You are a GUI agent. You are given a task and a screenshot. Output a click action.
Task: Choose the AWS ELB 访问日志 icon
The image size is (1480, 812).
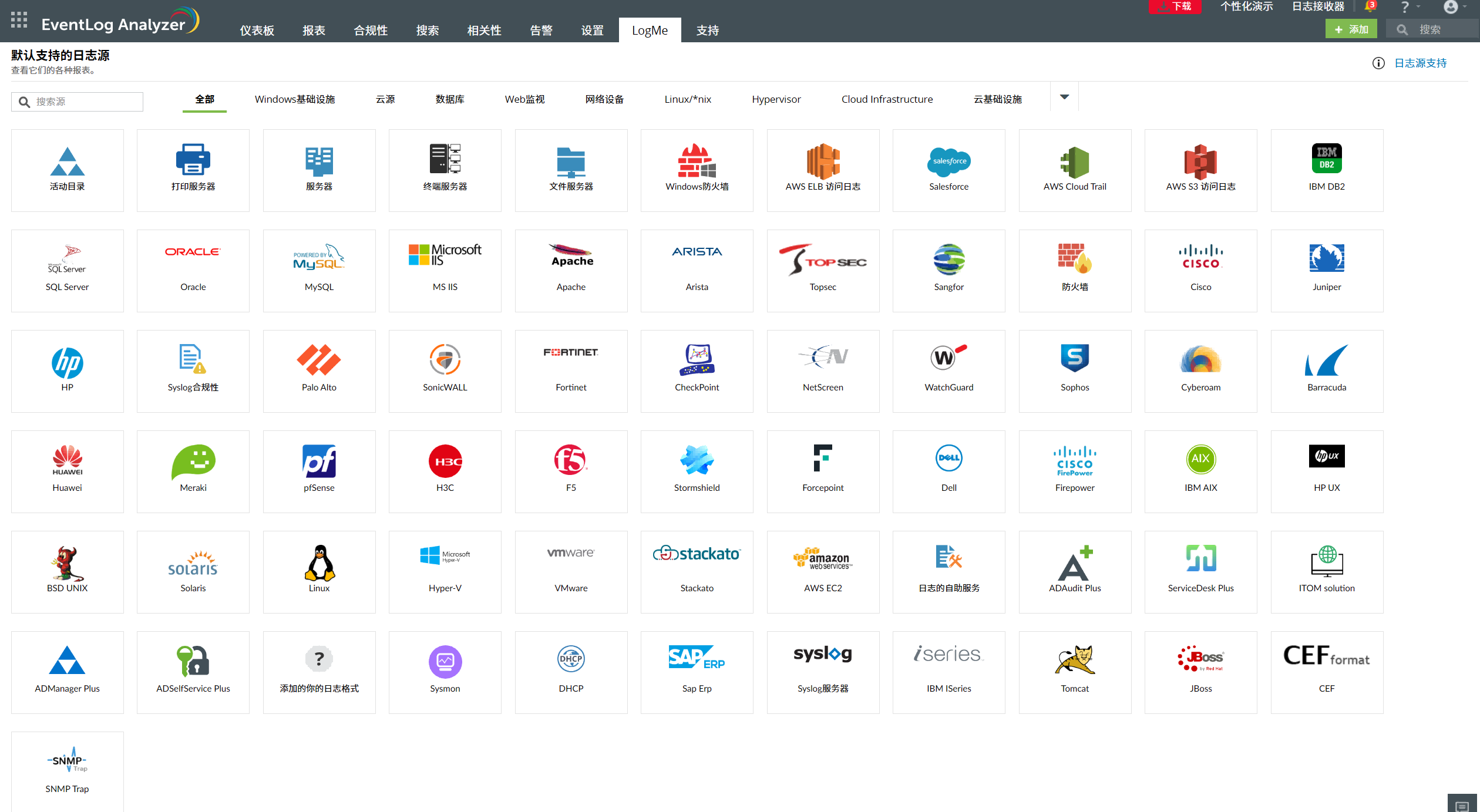823,161
